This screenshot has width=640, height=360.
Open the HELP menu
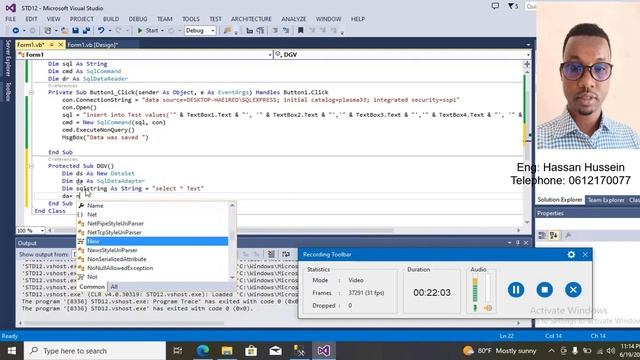click(358, 19)
